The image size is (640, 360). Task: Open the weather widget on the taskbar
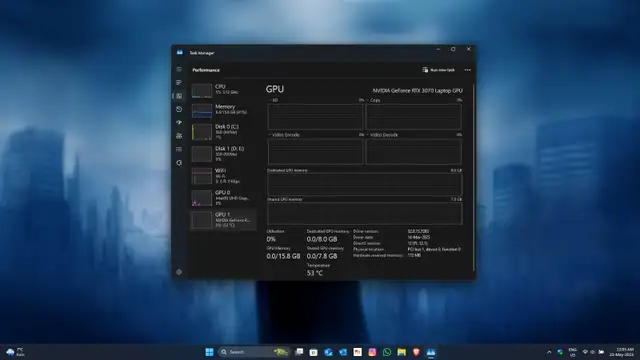(16, 352)
